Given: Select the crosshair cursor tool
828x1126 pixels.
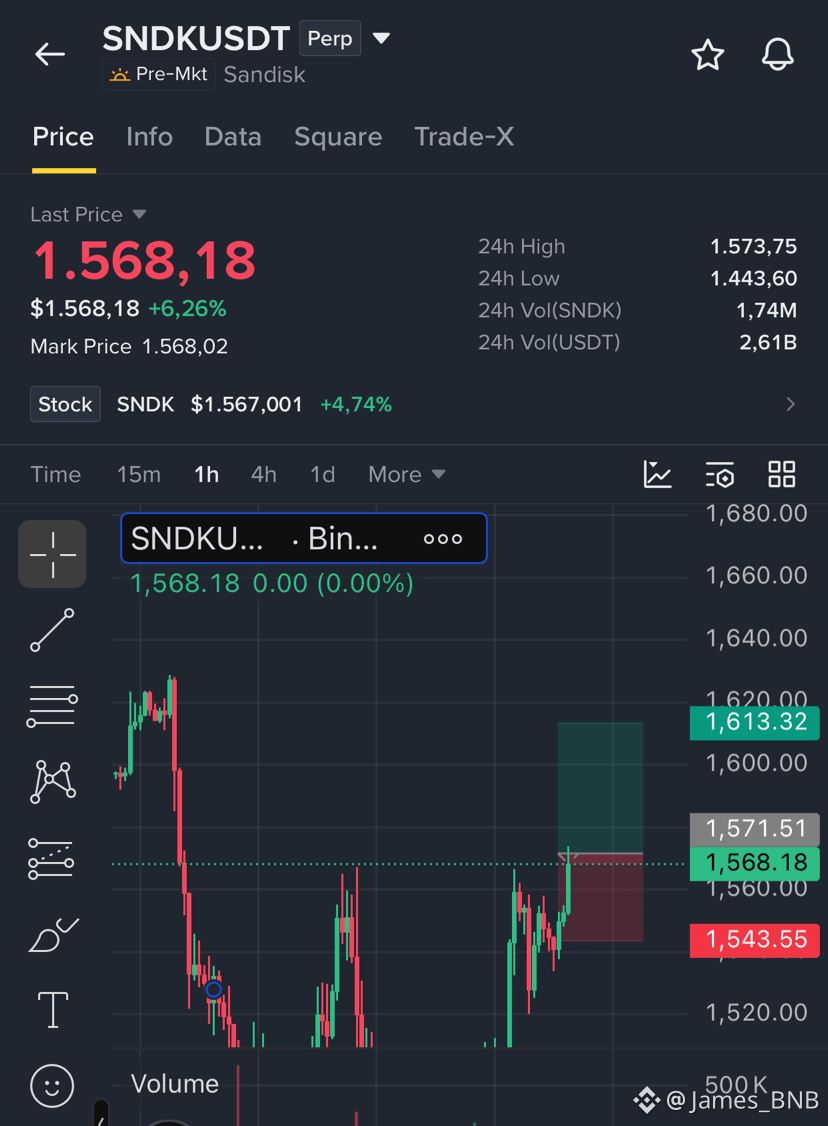Looking at the screenshot, I should pyautogui.click(x=52, y=554).
